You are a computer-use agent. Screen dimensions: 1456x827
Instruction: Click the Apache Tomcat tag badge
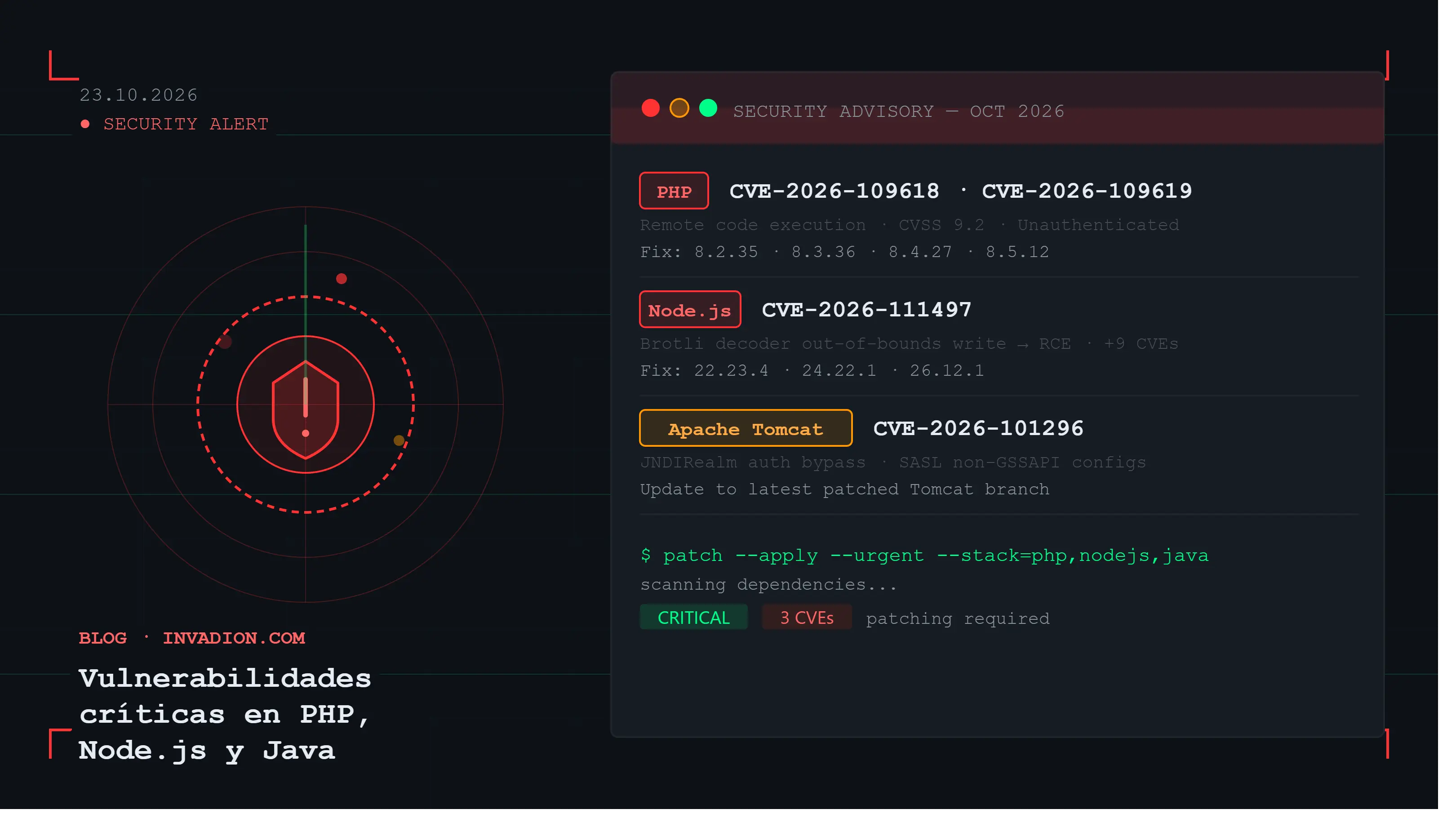tap(745, 428)
